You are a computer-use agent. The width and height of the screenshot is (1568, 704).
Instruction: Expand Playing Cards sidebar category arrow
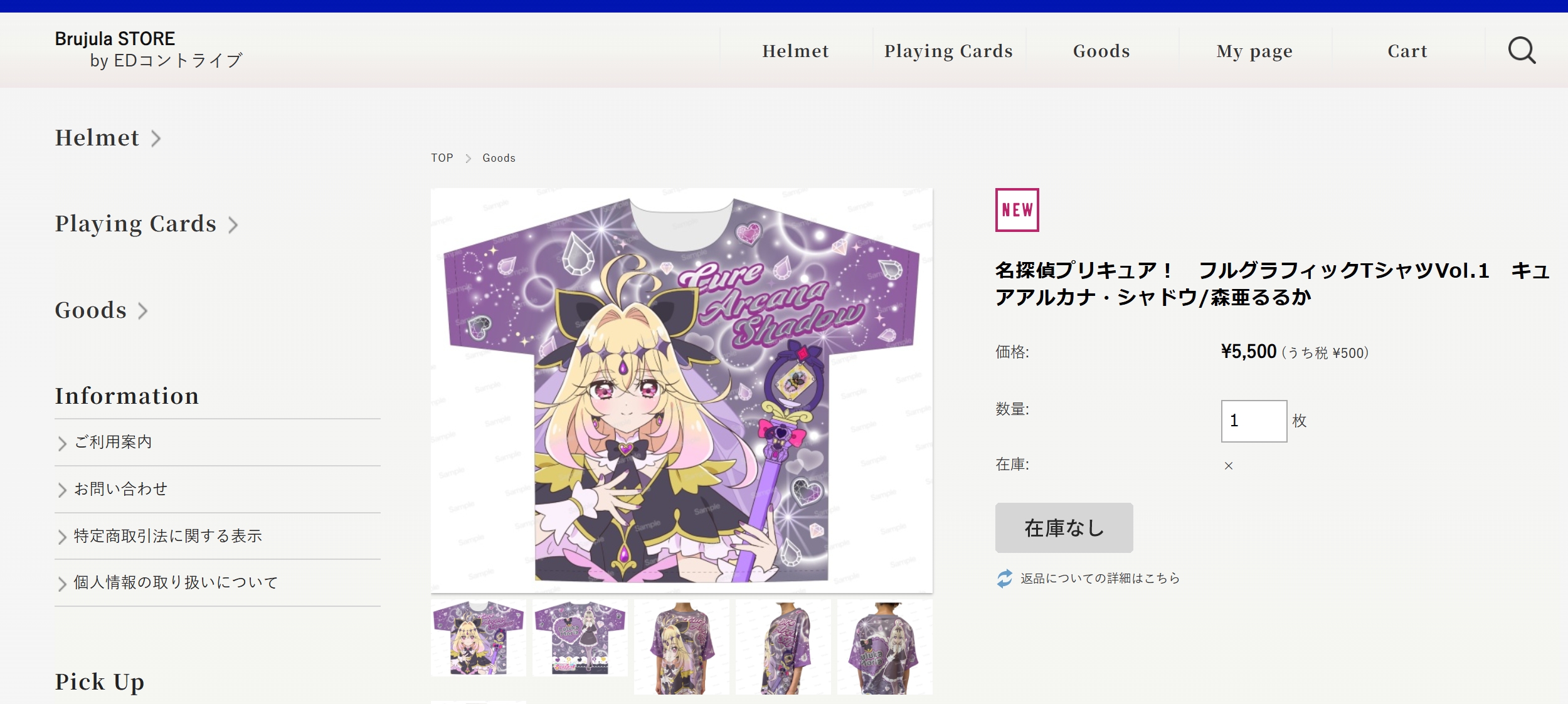(233, 224)
